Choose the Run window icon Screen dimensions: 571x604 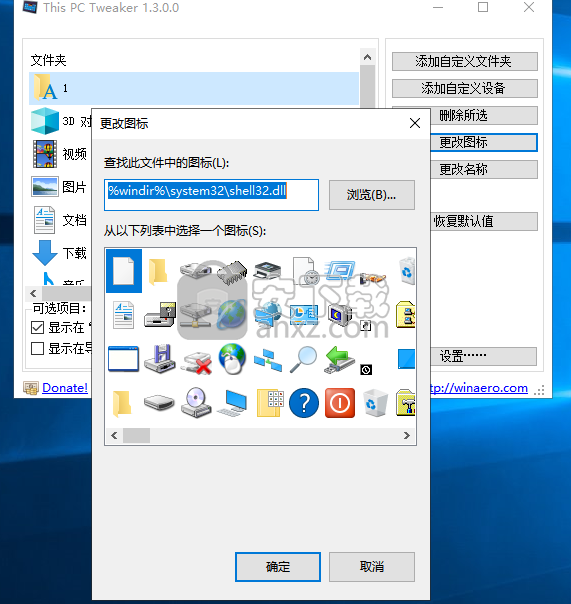click(x=339, y=270)
